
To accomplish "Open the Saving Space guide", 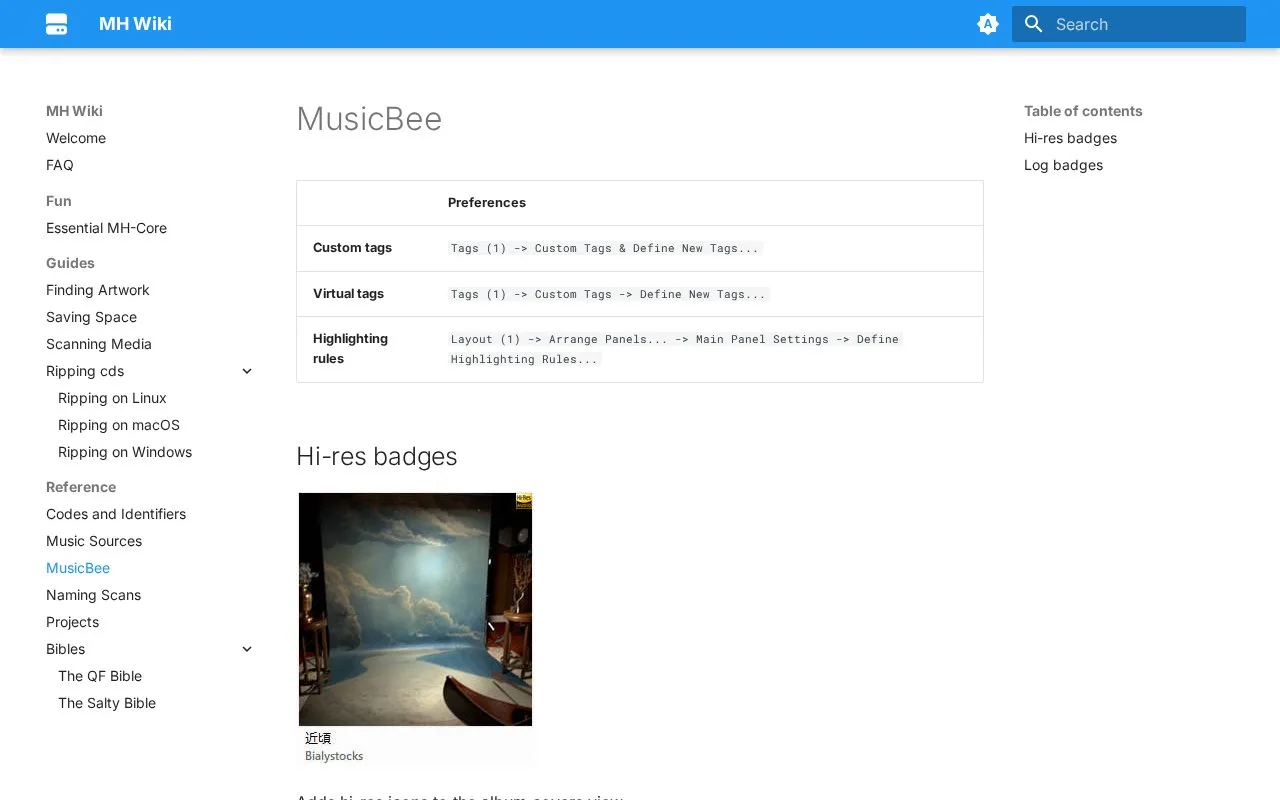I will 91,317.
